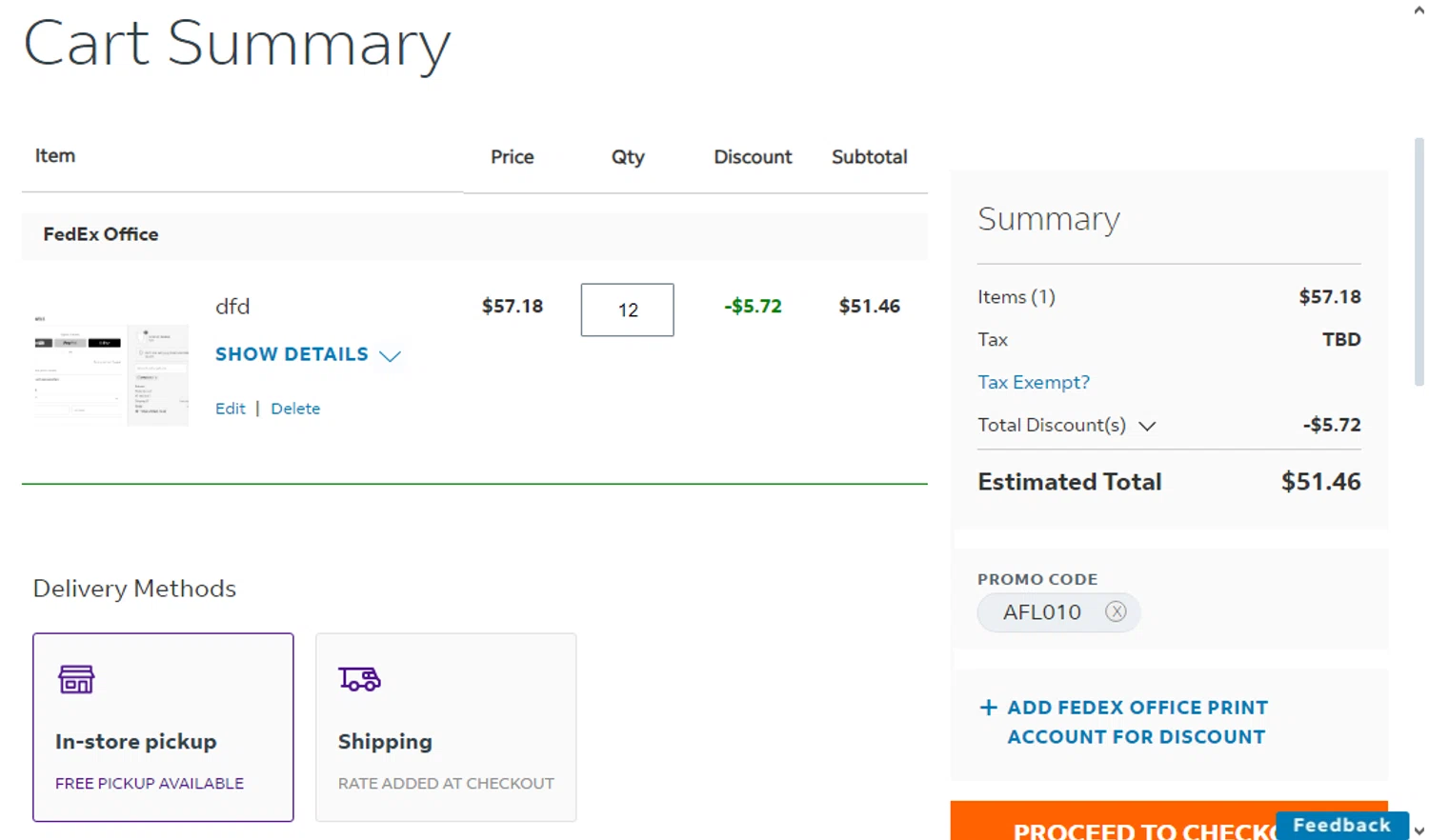Expand the Show Details chevron

390,355
